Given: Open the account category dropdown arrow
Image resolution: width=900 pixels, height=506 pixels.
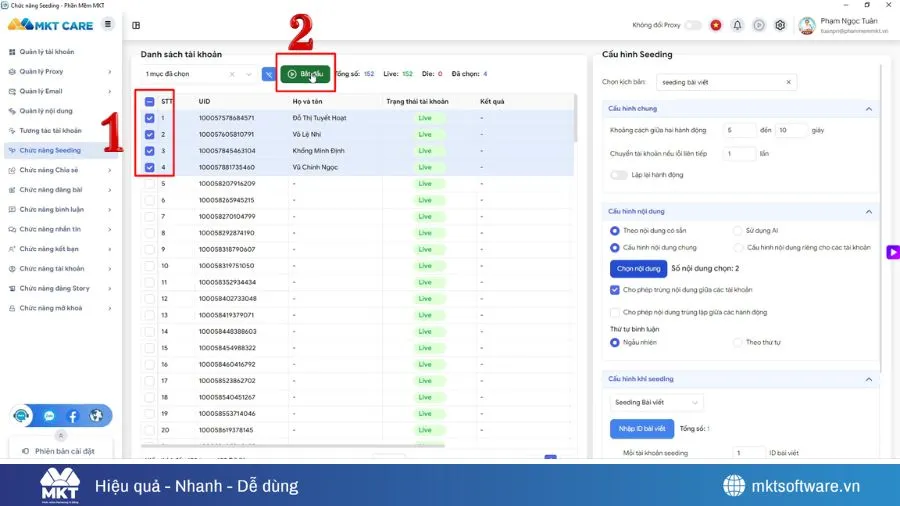Looking at the screenshot, I should coord(249,74).
